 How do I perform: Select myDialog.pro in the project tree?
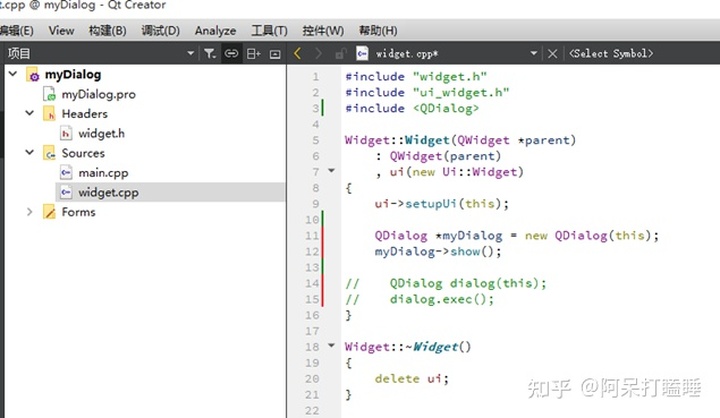[x=98, y=94]
